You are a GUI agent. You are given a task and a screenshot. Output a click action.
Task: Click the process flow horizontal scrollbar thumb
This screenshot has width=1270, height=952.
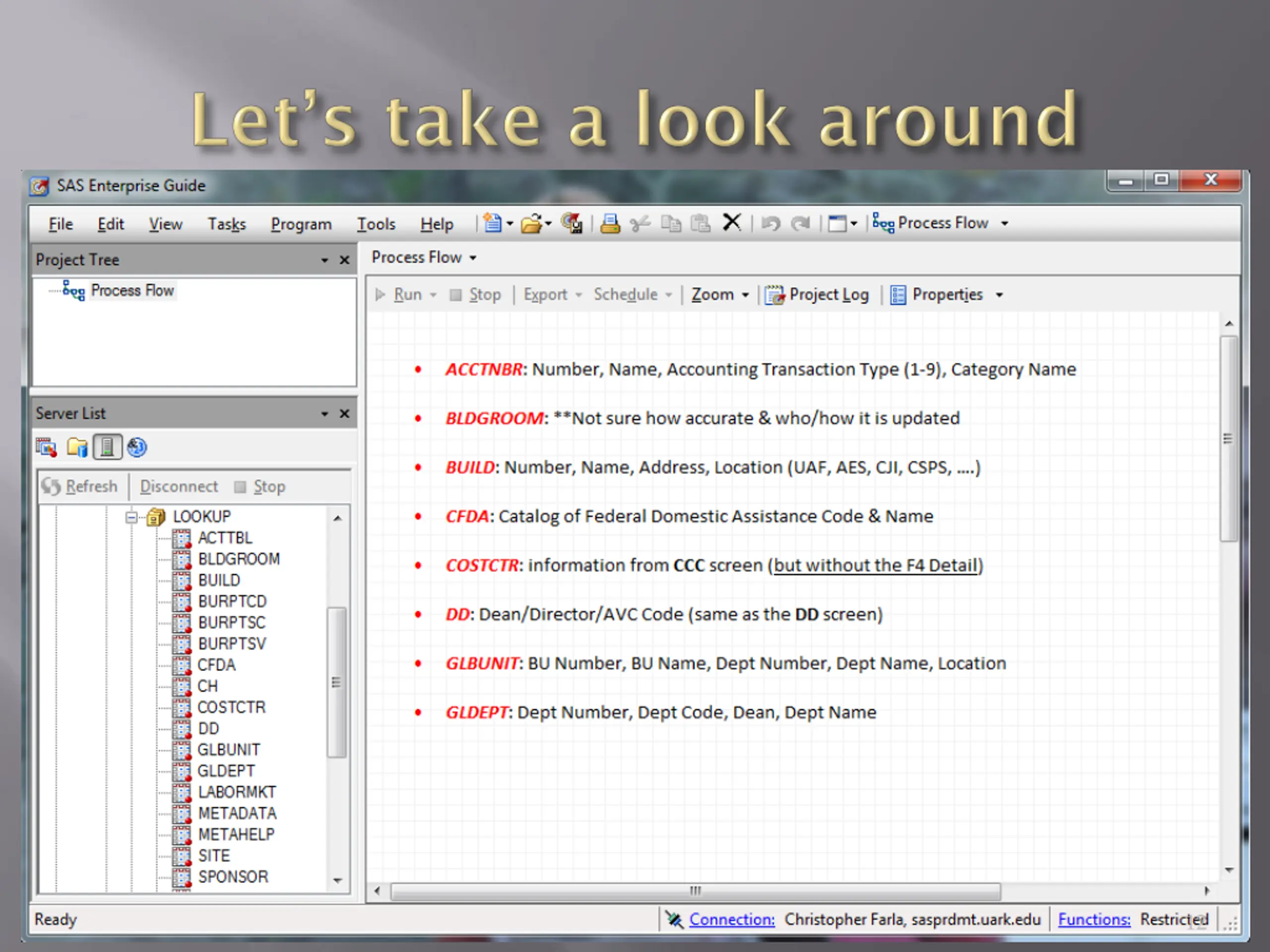(x=696, y=892)
